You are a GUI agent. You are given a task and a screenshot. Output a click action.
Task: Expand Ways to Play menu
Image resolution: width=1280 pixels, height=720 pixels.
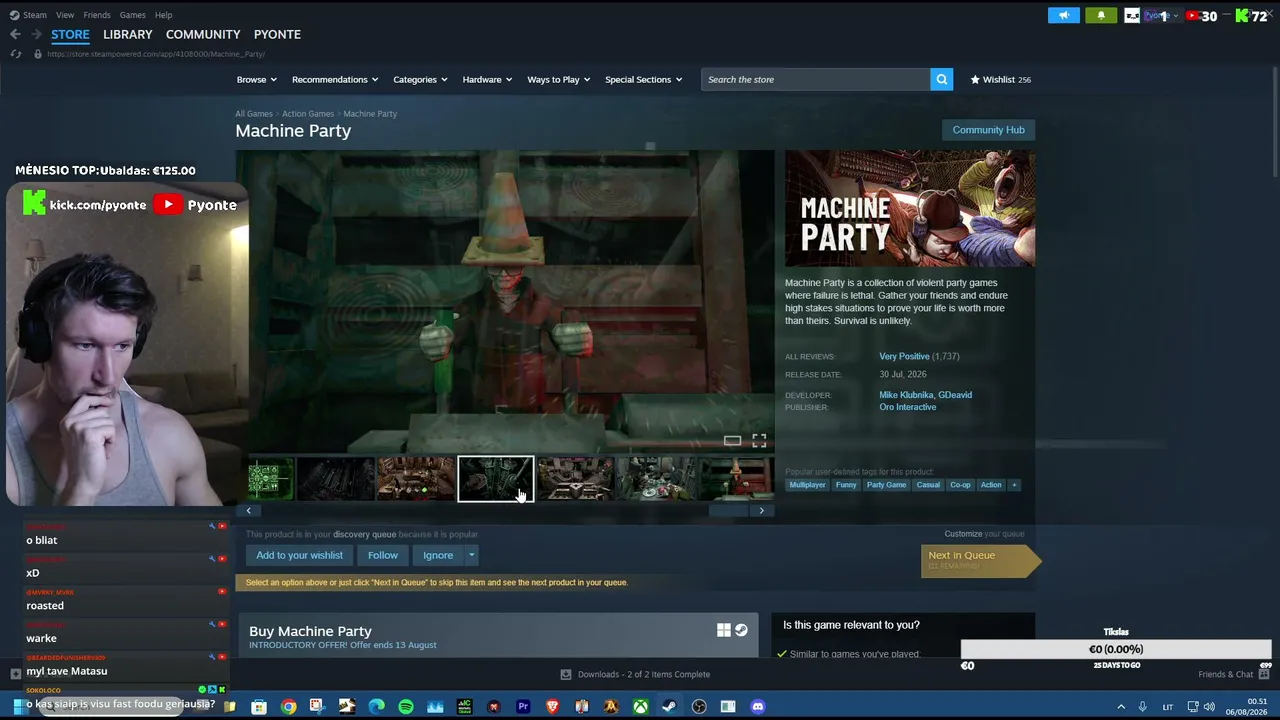tap(559, 79)
